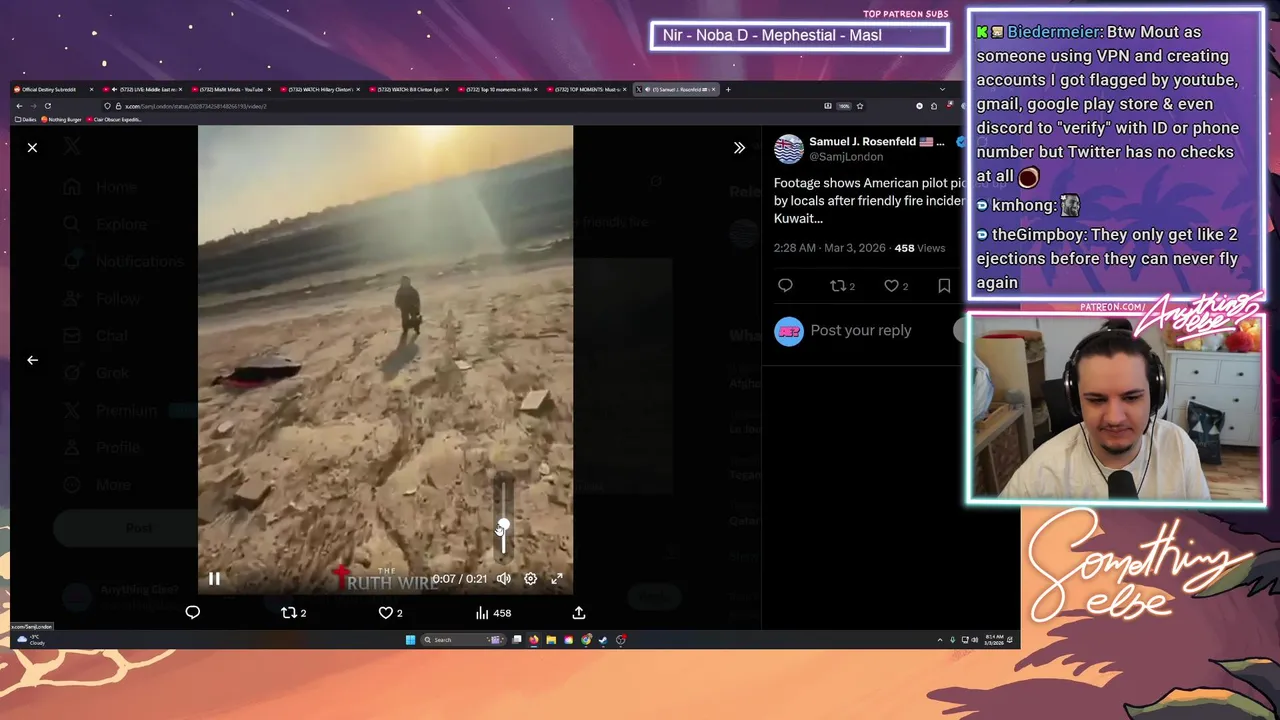Switch to Official Destiny Subreddit tab

pyautogui.click(x=55, y=90)
